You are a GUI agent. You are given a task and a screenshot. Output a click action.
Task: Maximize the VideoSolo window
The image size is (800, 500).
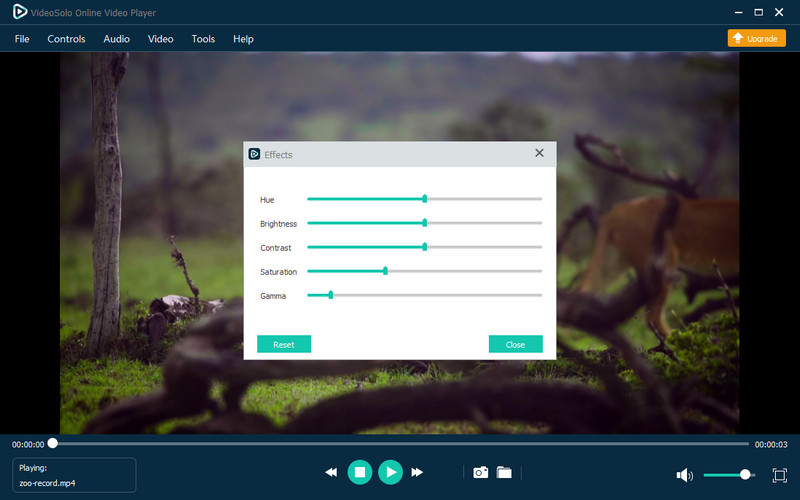coord(759,12)
